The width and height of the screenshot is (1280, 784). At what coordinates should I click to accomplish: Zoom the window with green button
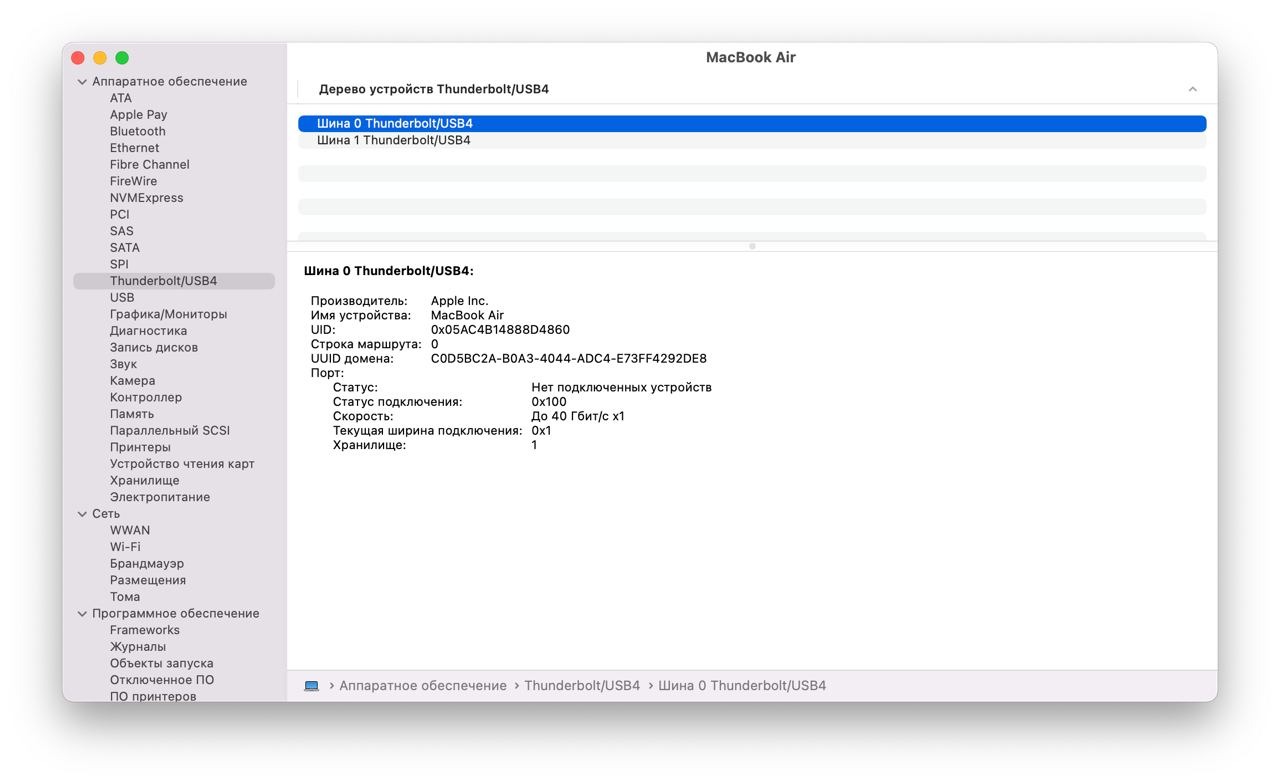(x=122, y=58)
